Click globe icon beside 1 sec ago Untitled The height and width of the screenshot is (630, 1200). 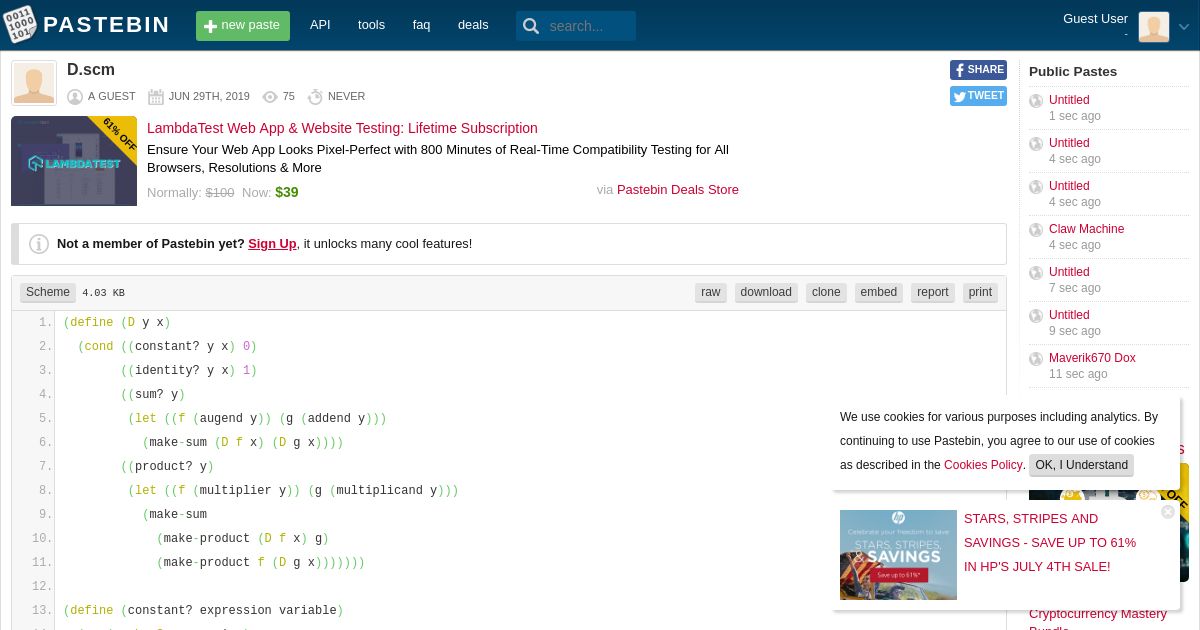pyautogui.click(x=1036, y=101)
